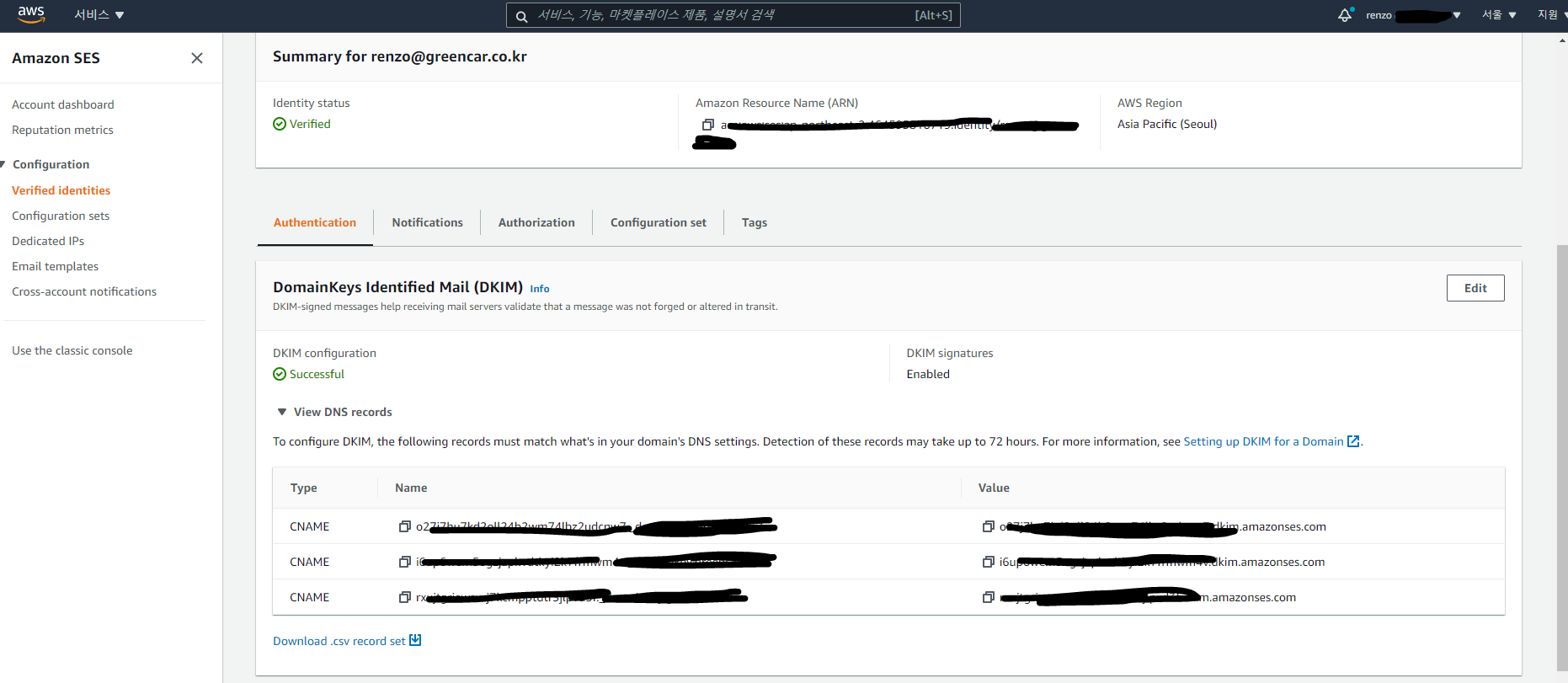Screen dimensions: 1568x683
Task: Copy first CNAME record name starting o27
Action: tap(405, 526)
